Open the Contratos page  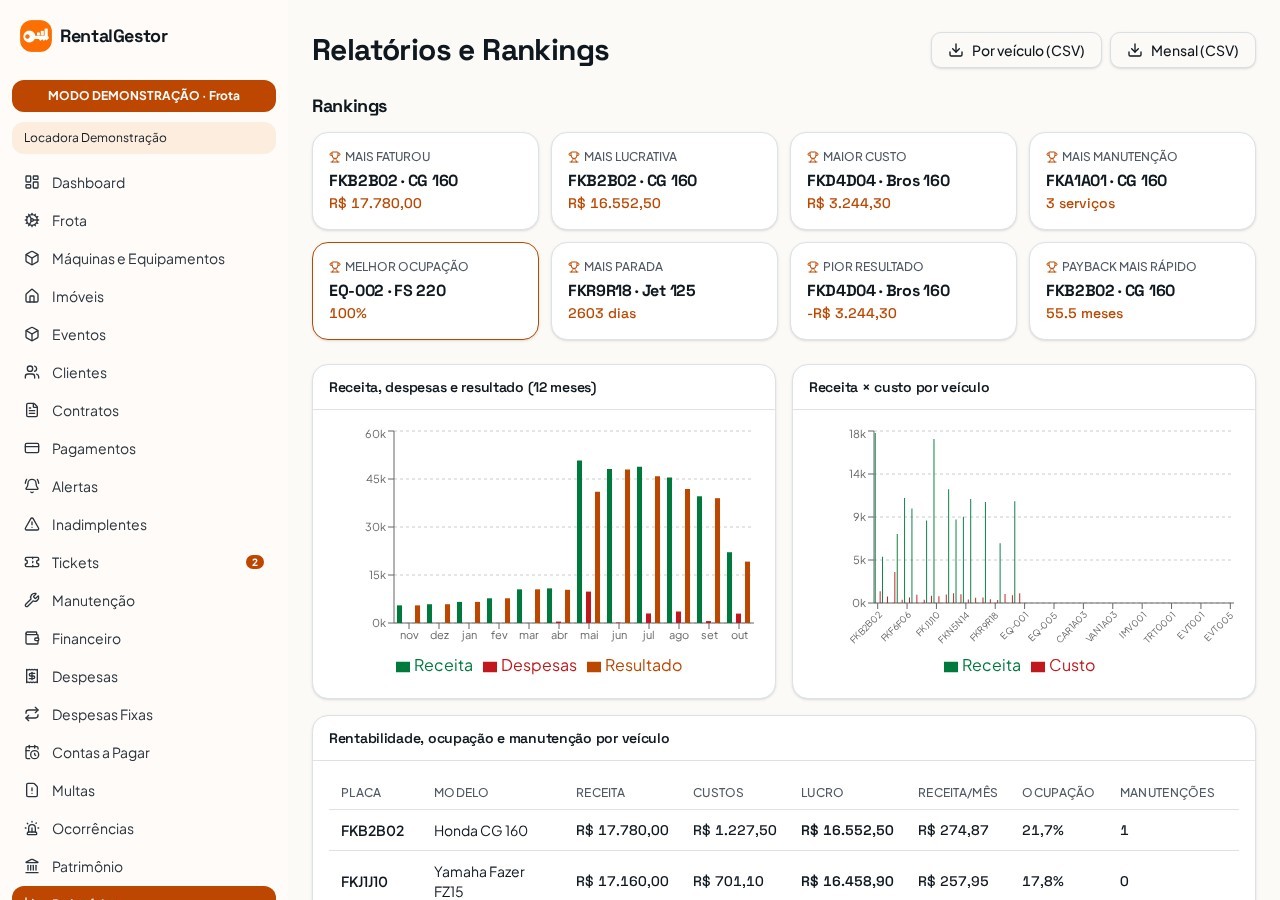point(144,410)
